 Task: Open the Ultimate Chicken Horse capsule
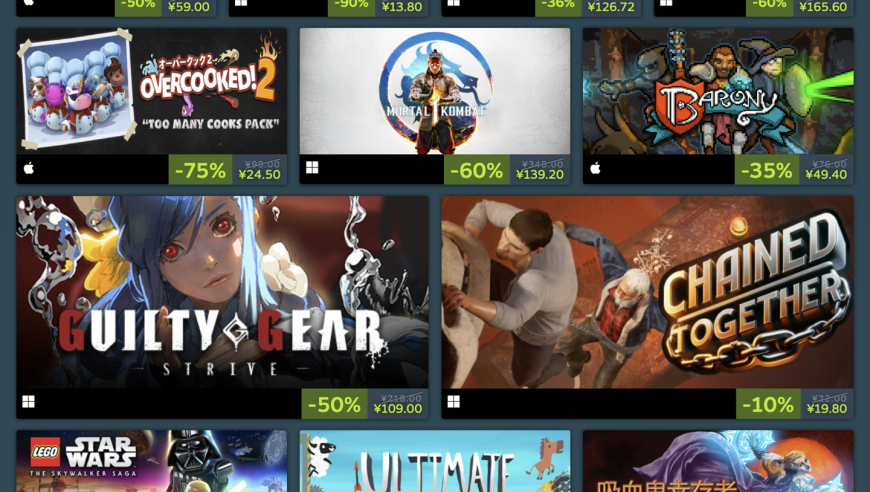[434, 461]
